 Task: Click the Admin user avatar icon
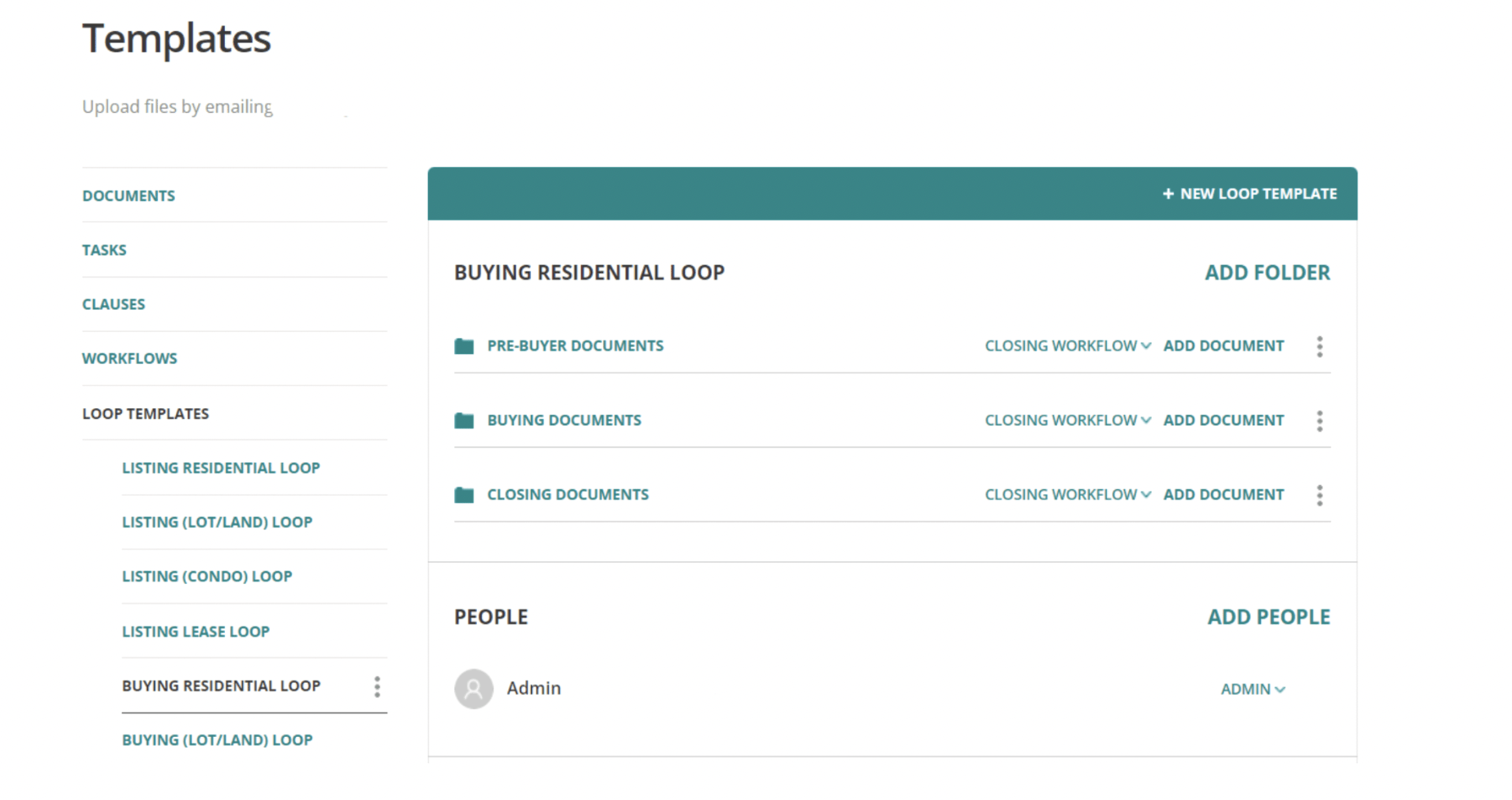tap(473, 689)
